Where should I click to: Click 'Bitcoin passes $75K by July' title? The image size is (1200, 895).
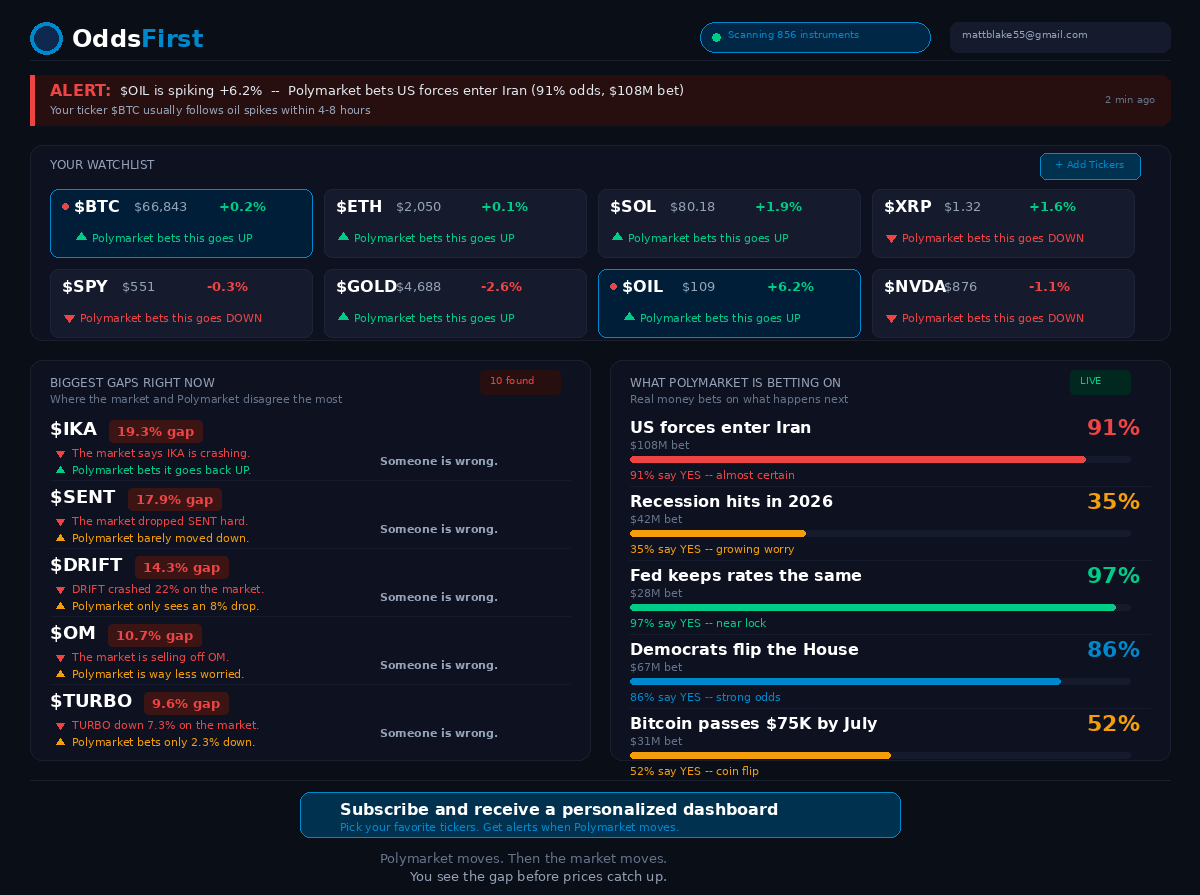[753, 724]
